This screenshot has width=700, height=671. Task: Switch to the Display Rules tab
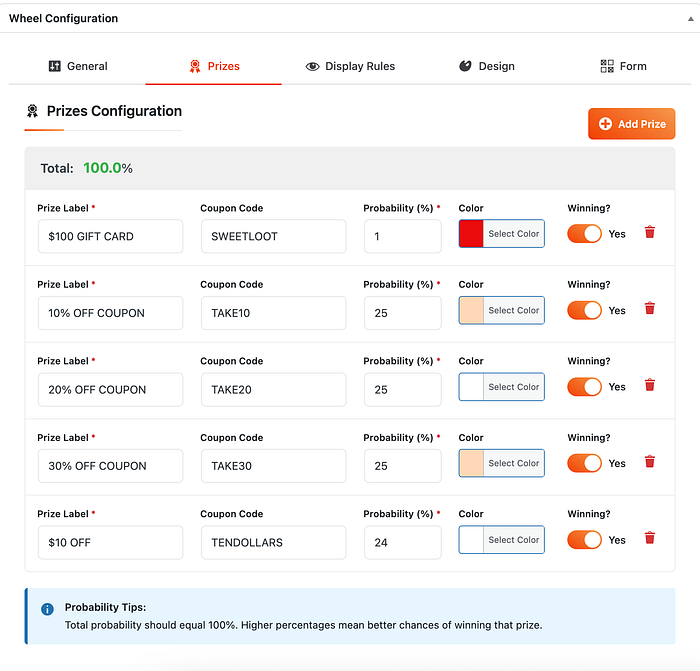pyautogui.click(x=350, y=66)
